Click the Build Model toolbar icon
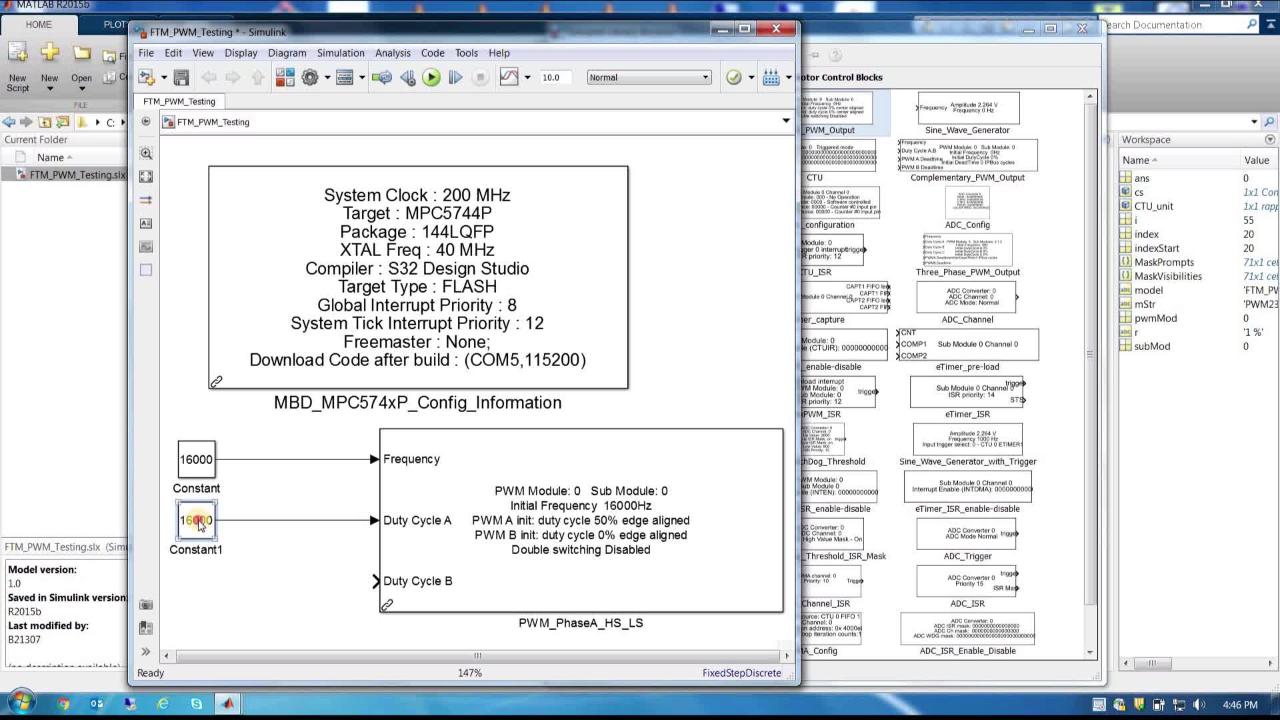The width and height of the screenshot is (1280, 720). coord(770,77)
